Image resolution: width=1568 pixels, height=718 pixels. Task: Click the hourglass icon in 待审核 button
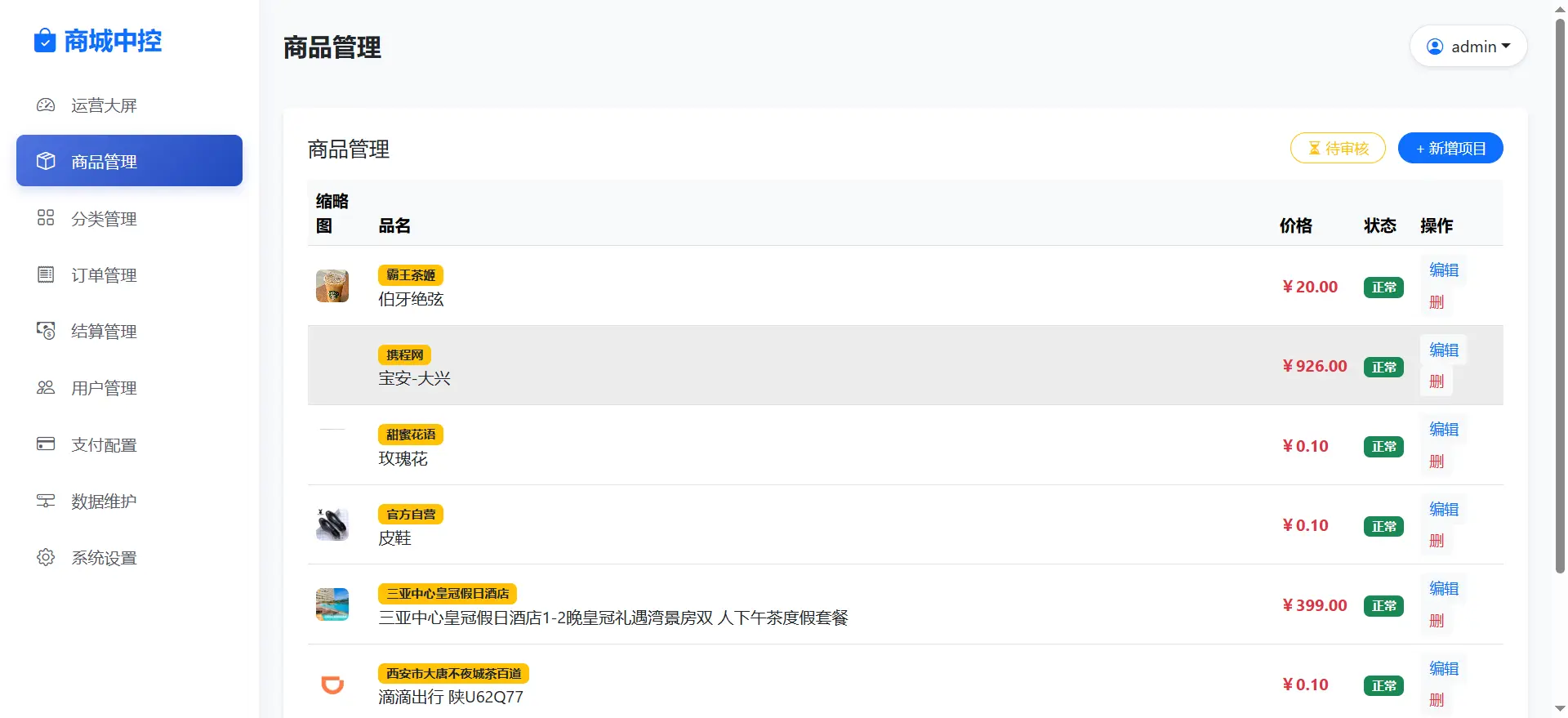pos(1314,148)
